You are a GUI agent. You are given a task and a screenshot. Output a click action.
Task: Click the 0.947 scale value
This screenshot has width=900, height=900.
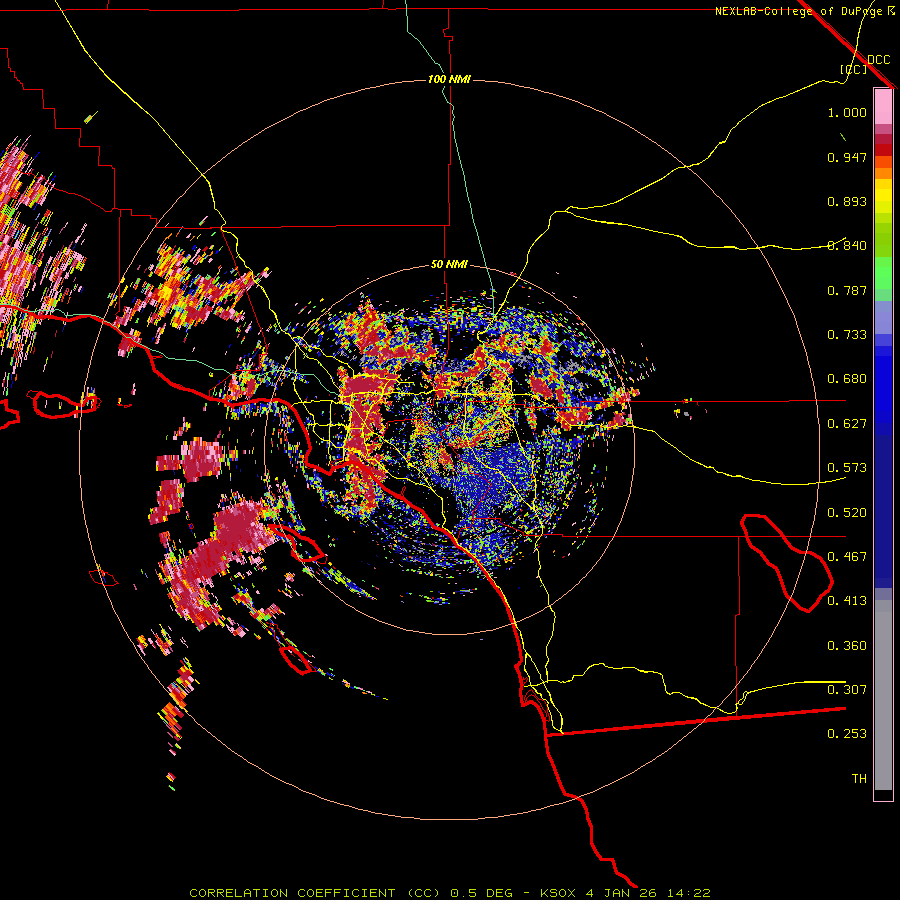pyautogui.click(x=847, y=157)
